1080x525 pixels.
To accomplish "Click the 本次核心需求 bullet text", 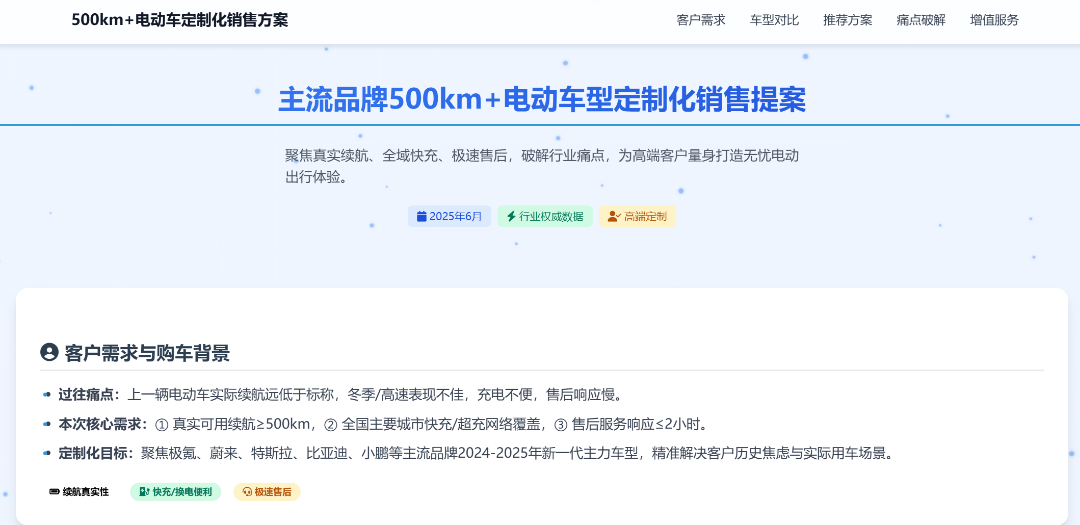I will click(382, 424).
